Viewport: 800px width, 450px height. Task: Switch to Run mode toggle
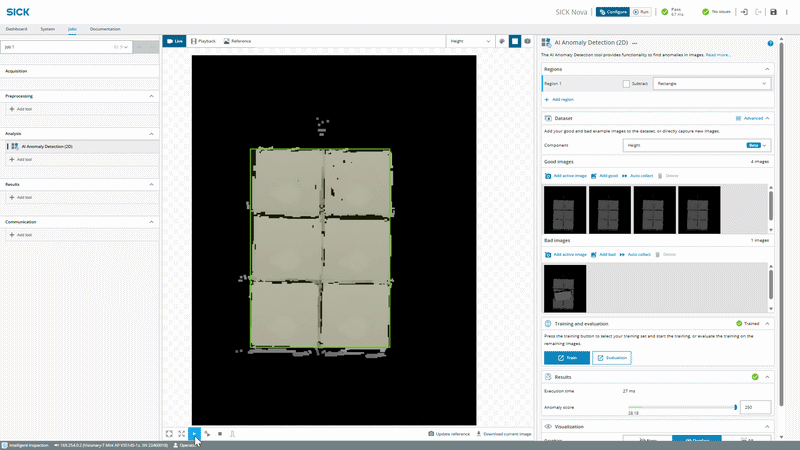point(641,12)
